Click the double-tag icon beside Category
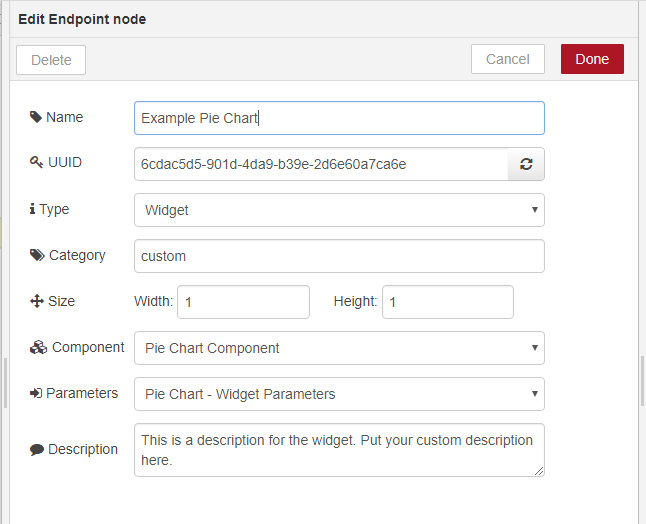 [x=37, y=255]
